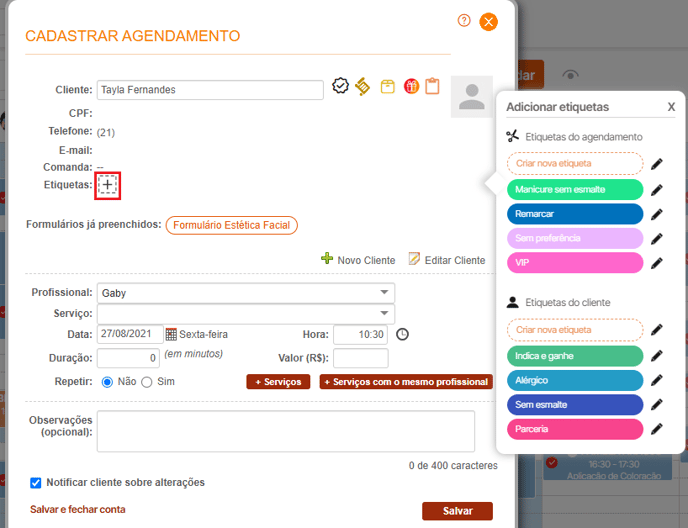Click Salvar e fechar conta link

(x=78, y=509)
